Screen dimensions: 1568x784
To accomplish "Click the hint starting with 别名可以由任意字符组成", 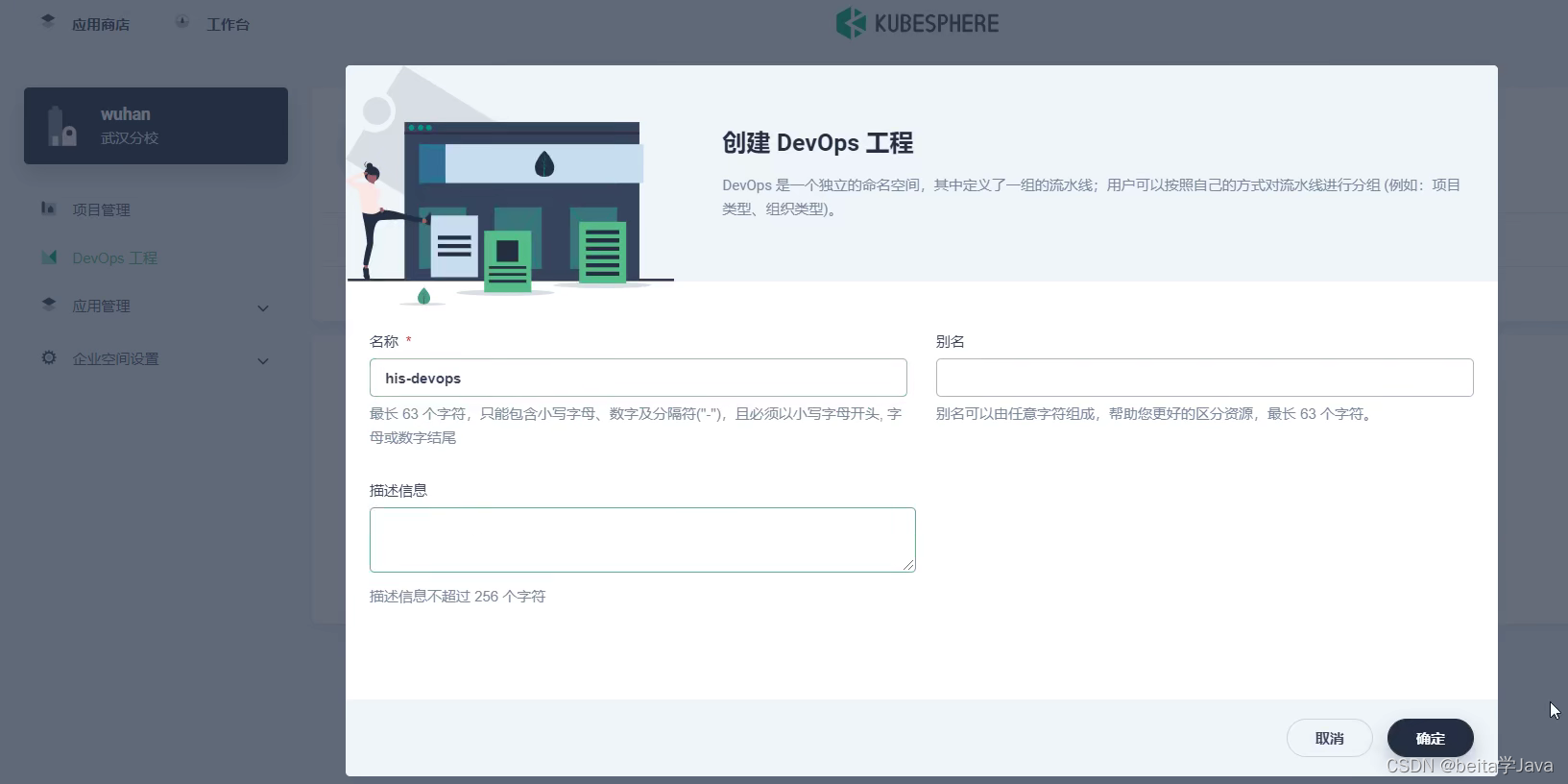I will (1155, 413).
